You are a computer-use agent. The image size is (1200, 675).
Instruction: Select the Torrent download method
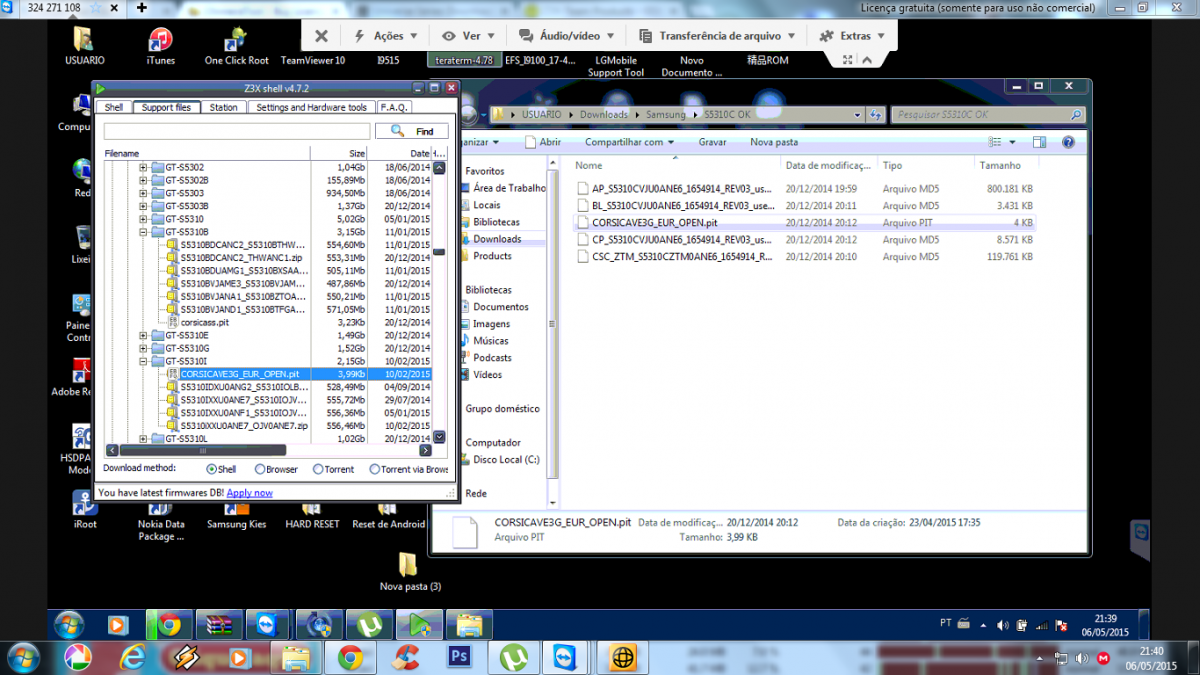point(318,469)
